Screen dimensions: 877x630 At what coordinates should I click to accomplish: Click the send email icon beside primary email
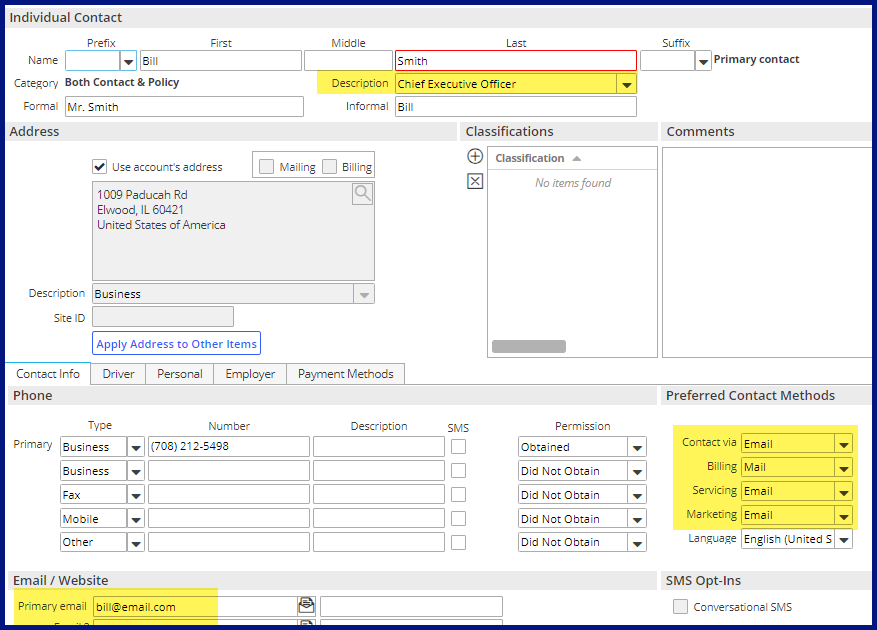click(307, 605)
